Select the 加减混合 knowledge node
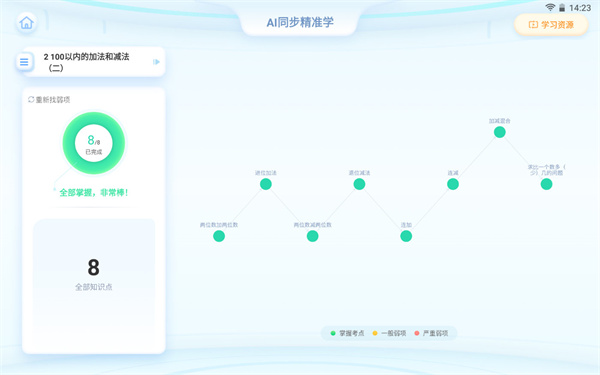Screen dimensions: 600x375 click(499, 132)
